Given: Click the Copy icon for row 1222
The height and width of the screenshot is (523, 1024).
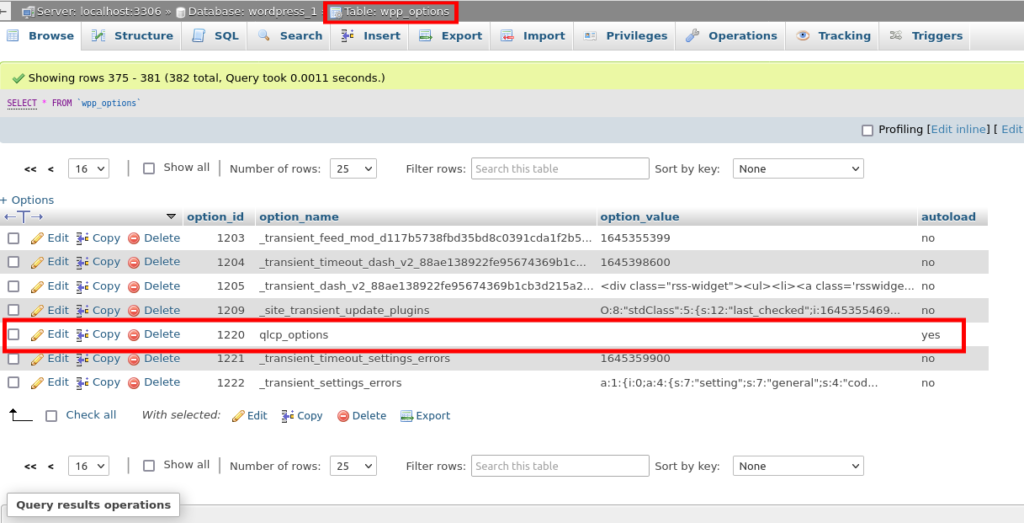Looking at the screenshot, I should coord(82,383).
